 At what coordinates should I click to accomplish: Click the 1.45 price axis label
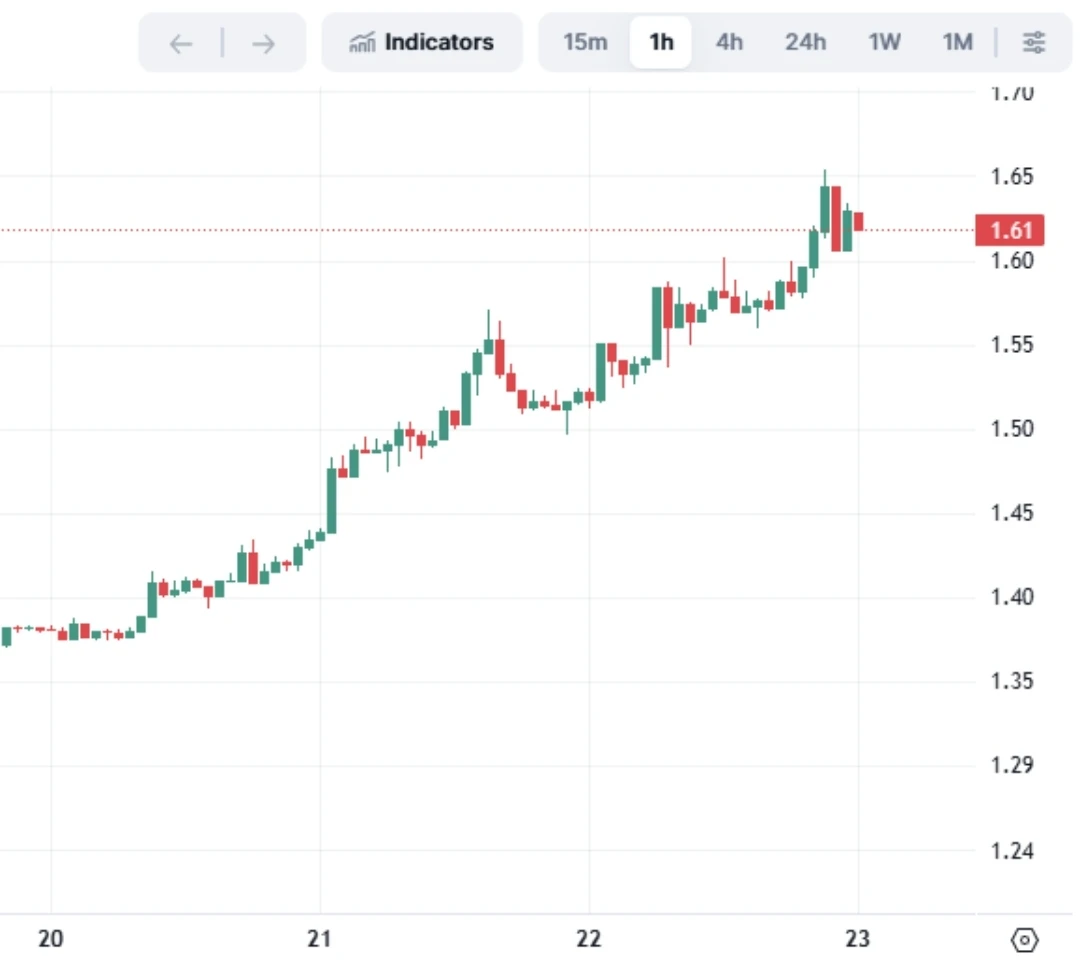click(1011, 513)
